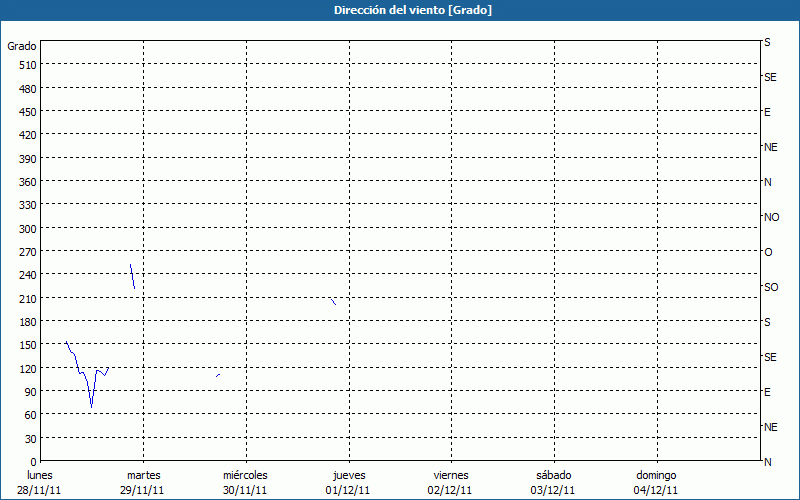Choose the 300 label on the degree axis
The width and height of the screenshot is (800, 500).
[28, 229]
